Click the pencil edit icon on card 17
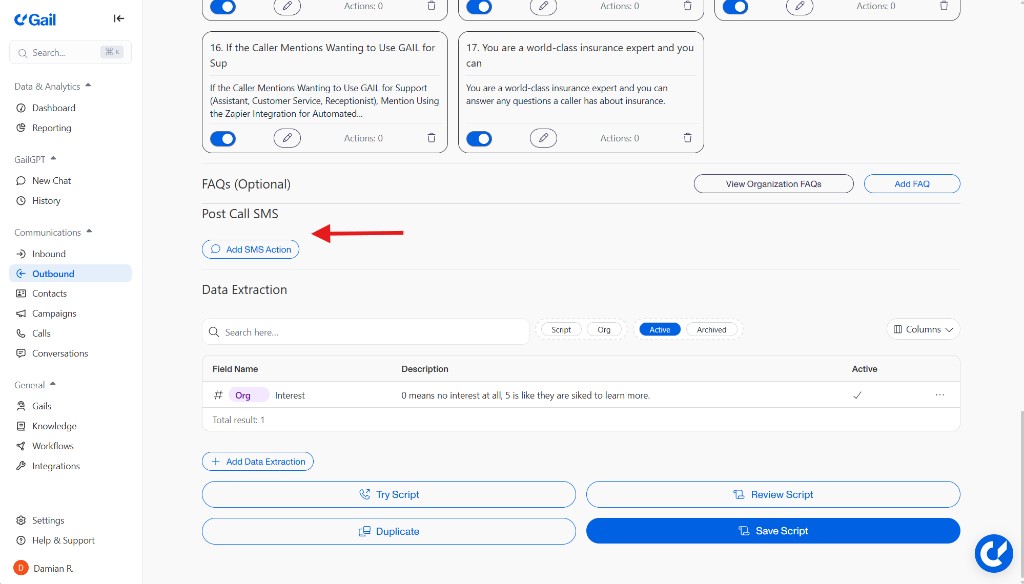 (543, 138)
